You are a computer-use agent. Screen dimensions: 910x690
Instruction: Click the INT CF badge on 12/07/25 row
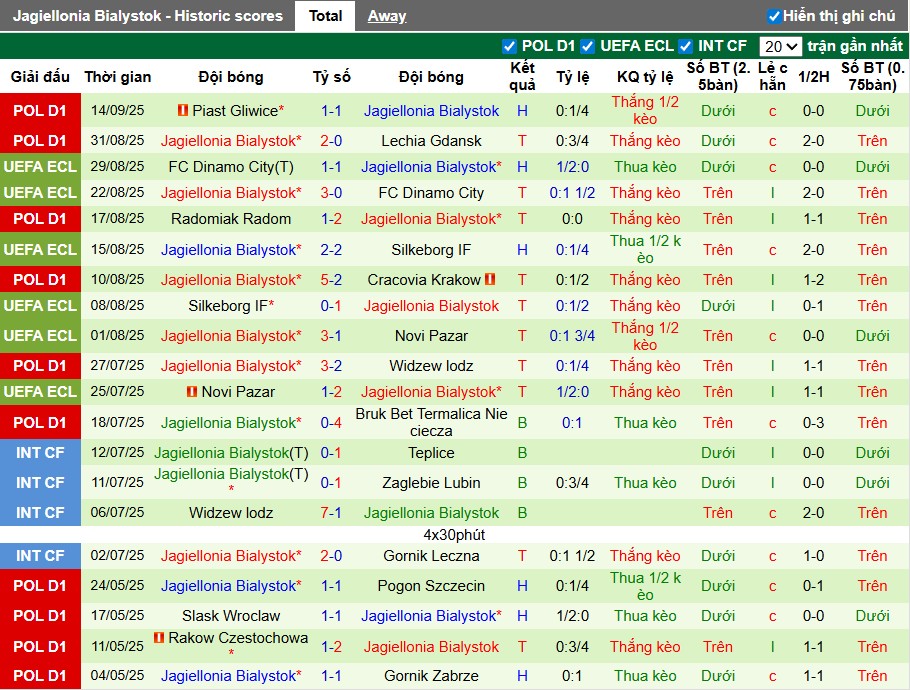(x=40, y=453)
